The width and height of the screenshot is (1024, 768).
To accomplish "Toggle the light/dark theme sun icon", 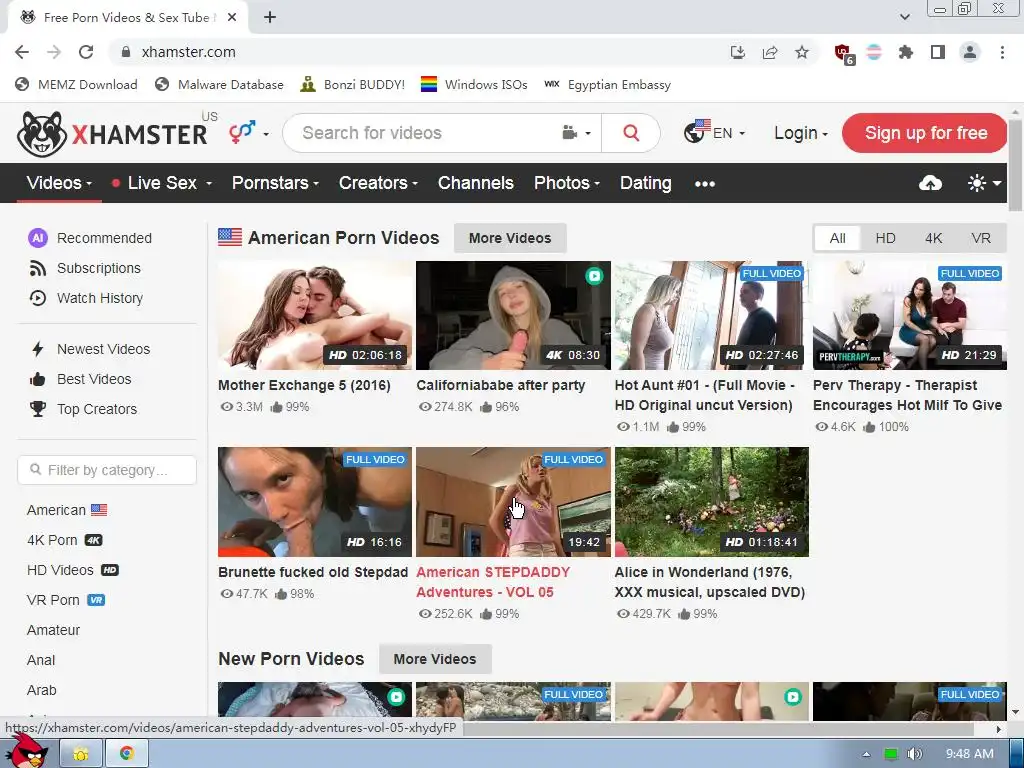I will (x=984, y=184).
